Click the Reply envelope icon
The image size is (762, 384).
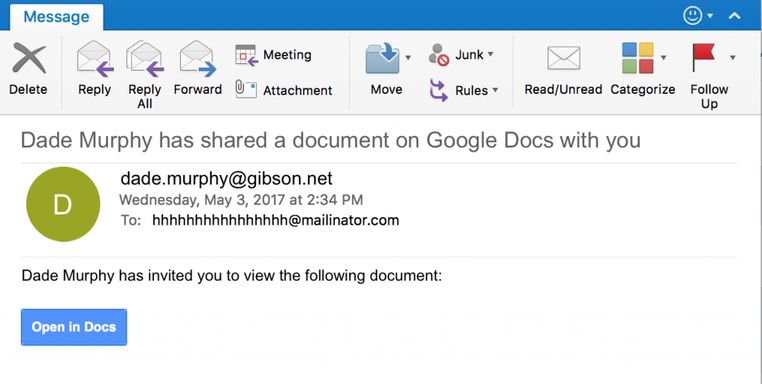(95, 58)
